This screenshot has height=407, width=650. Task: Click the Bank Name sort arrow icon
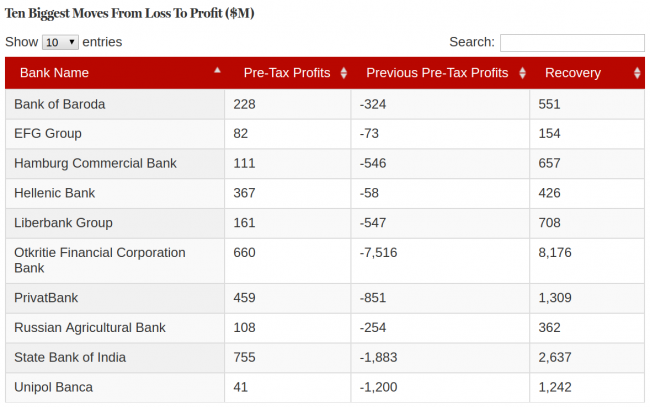218,71
